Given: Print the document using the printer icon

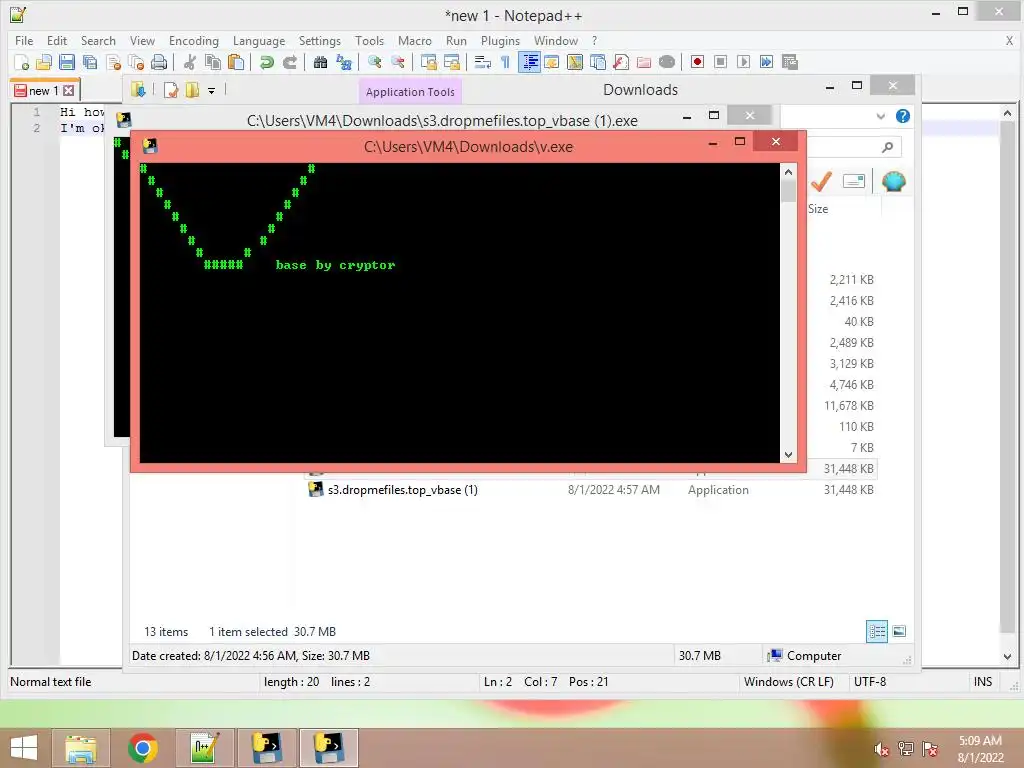Looking at the screenshot, I should pyautogui.click(x=159, y=62).
